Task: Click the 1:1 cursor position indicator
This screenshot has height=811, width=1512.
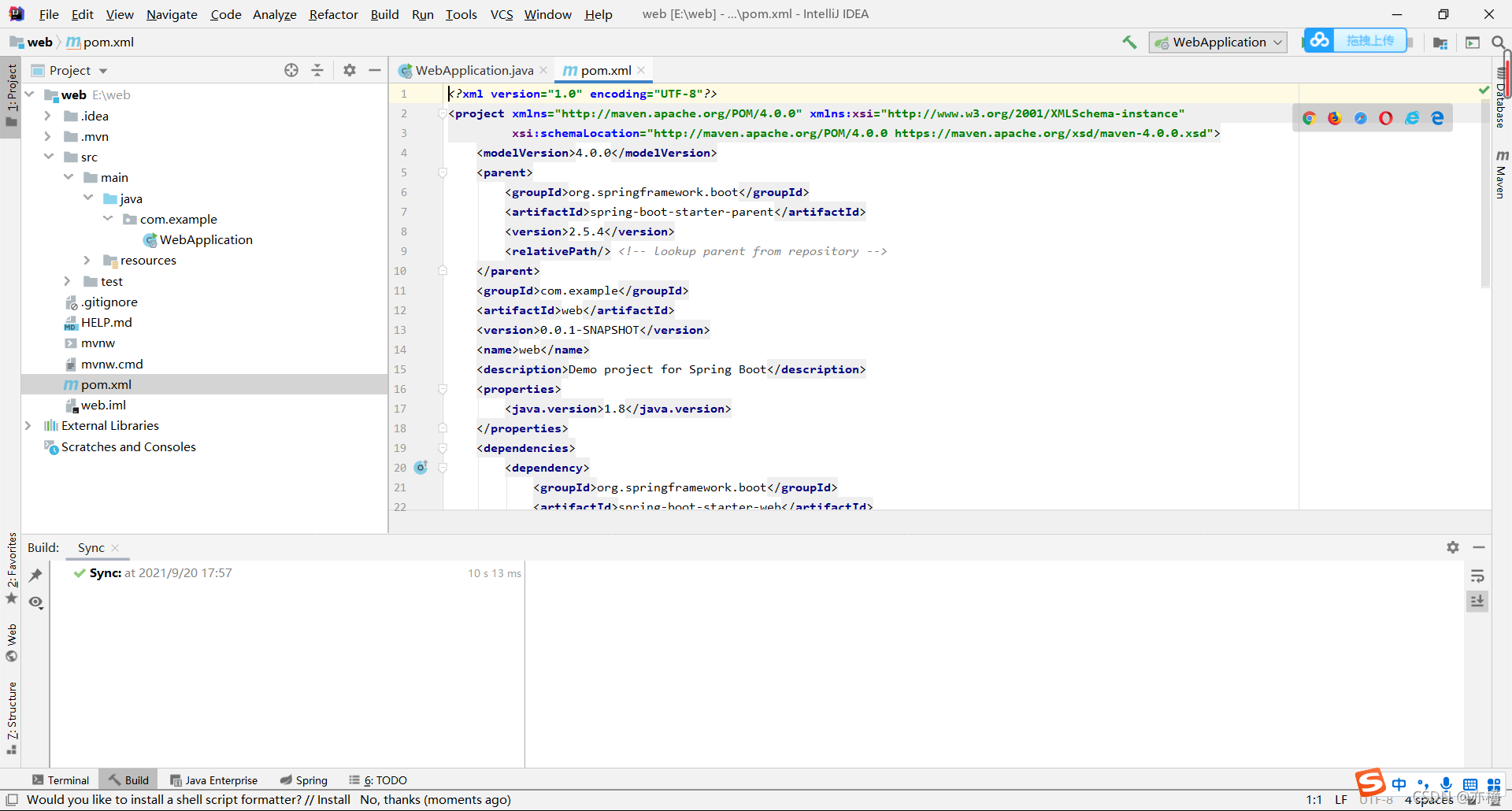Action: pyautogui.click(x=1314, y=800)
